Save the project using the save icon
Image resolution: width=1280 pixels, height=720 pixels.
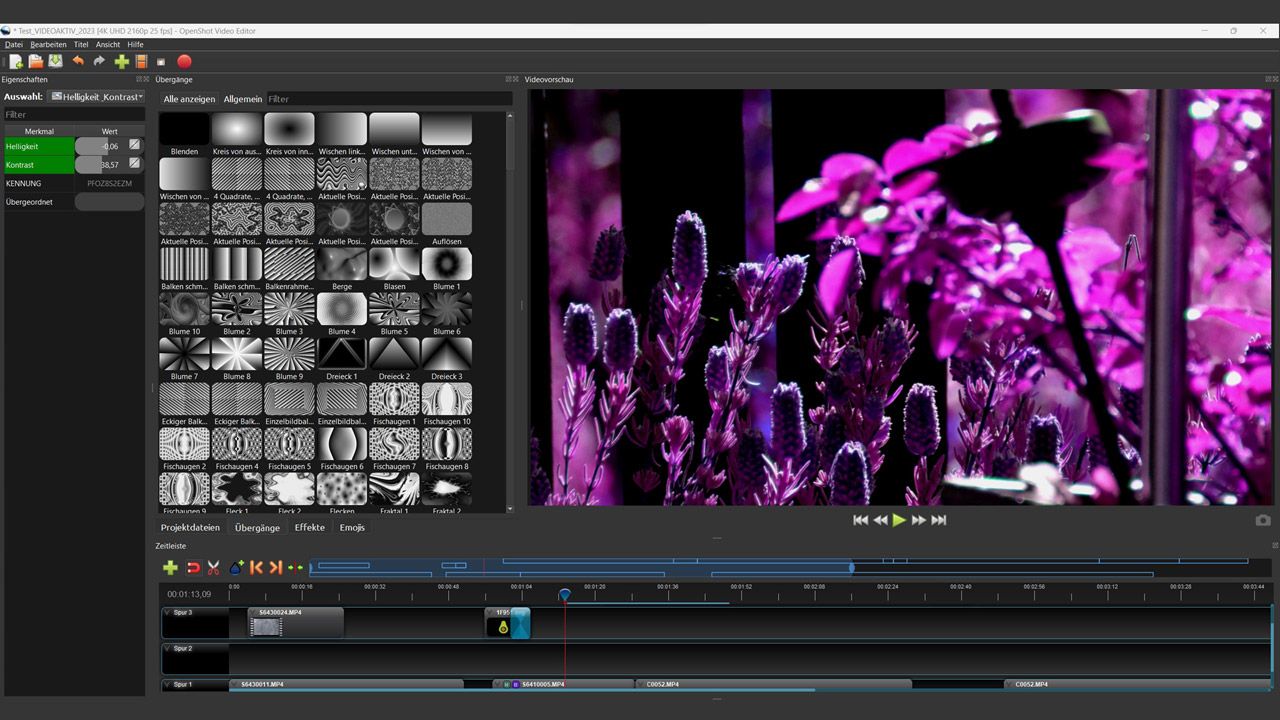[55, 61]
